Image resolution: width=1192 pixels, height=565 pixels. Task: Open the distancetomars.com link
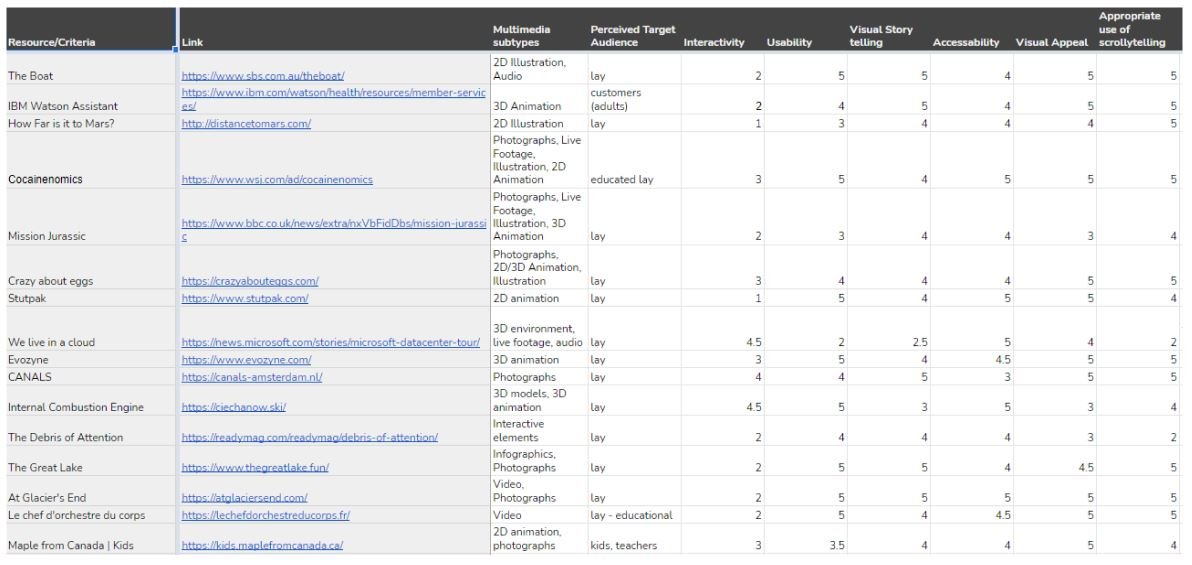pyautogui.click(x=246, y=123)
